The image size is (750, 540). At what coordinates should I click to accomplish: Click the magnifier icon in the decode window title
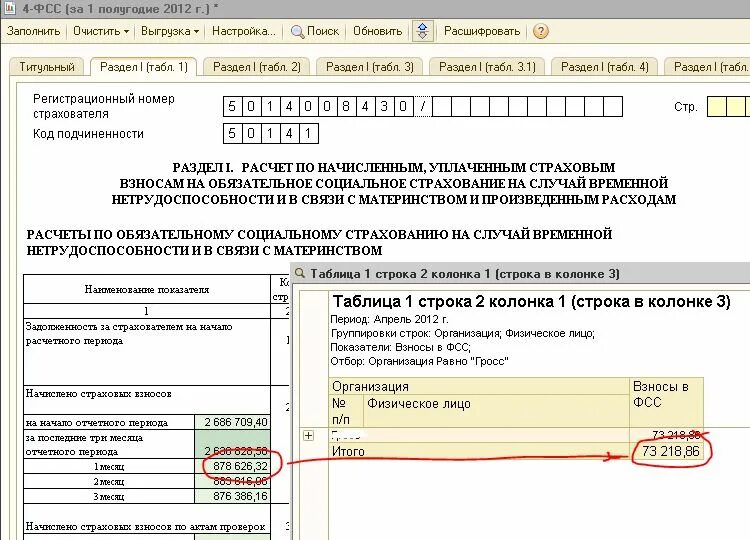coord(300,274)
